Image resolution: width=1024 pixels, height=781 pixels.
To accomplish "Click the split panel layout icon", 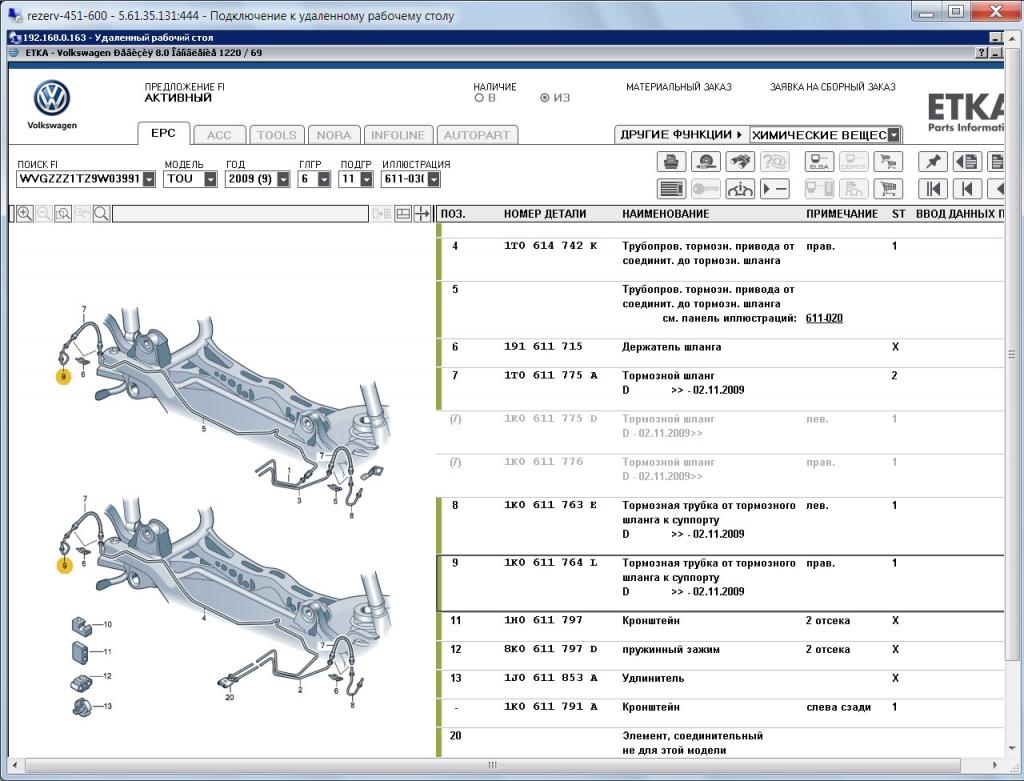I will click(403, 214).
